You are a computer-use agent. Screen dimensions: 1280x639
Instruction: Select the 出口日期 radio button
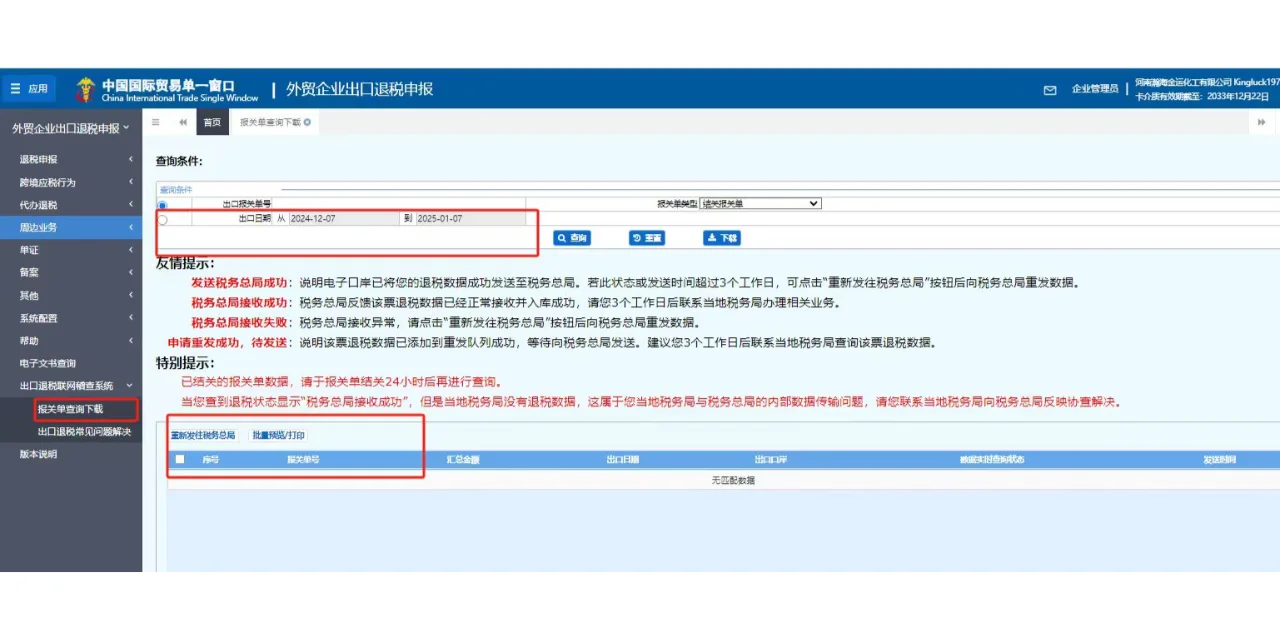(161, 219)
